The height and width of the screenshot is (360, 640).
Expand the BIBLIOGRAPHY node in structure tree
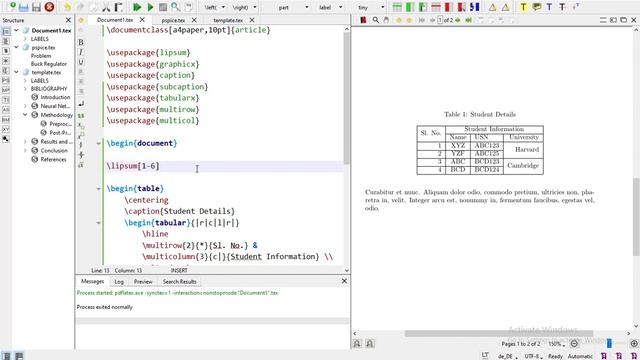25,89
